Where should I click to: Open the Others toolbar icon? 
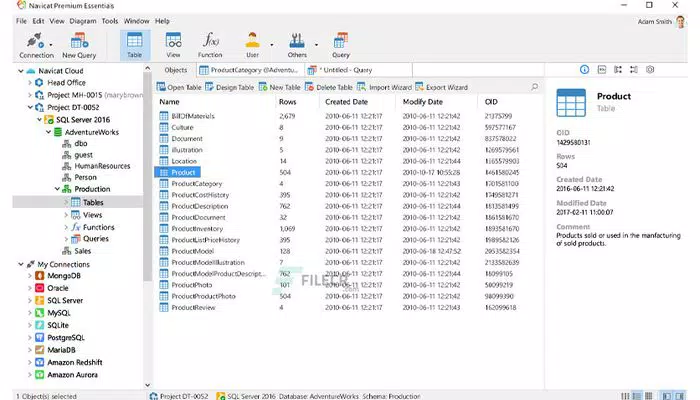click(297, 45)
